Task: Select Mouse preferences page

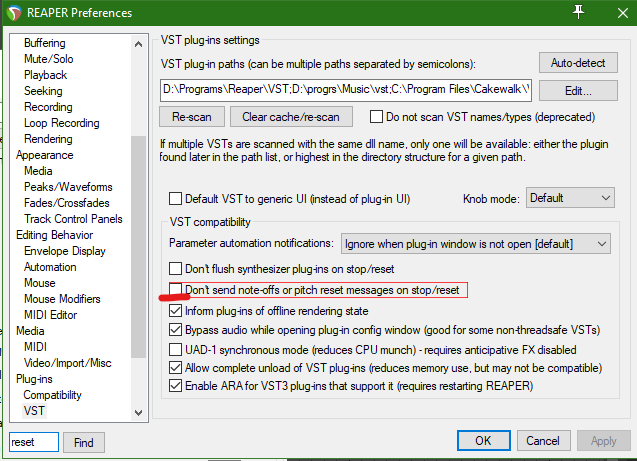Action: (x=40, y=283)
